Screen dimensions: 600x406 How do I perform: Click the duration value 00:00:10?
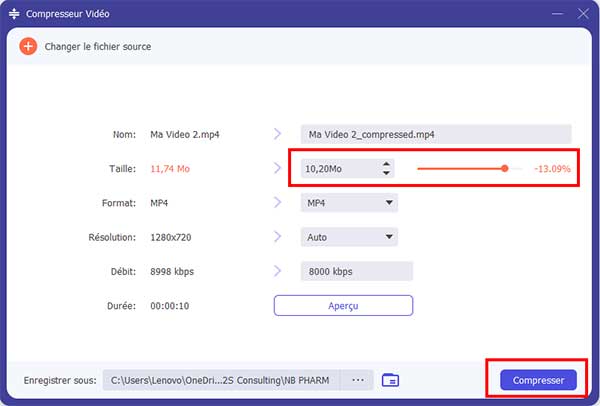[x=170, y=306]
